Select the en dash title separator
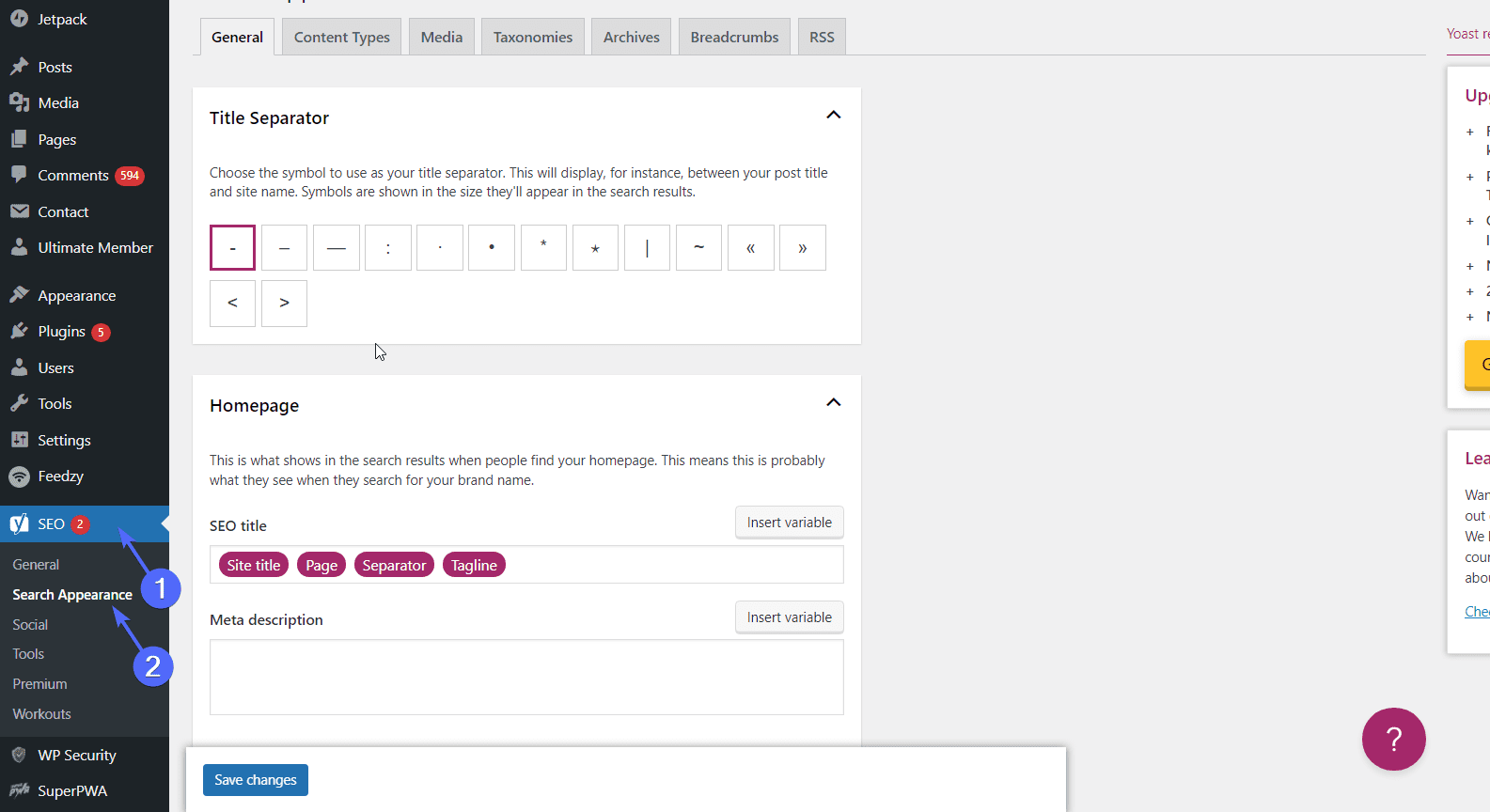 click(284, 248)
